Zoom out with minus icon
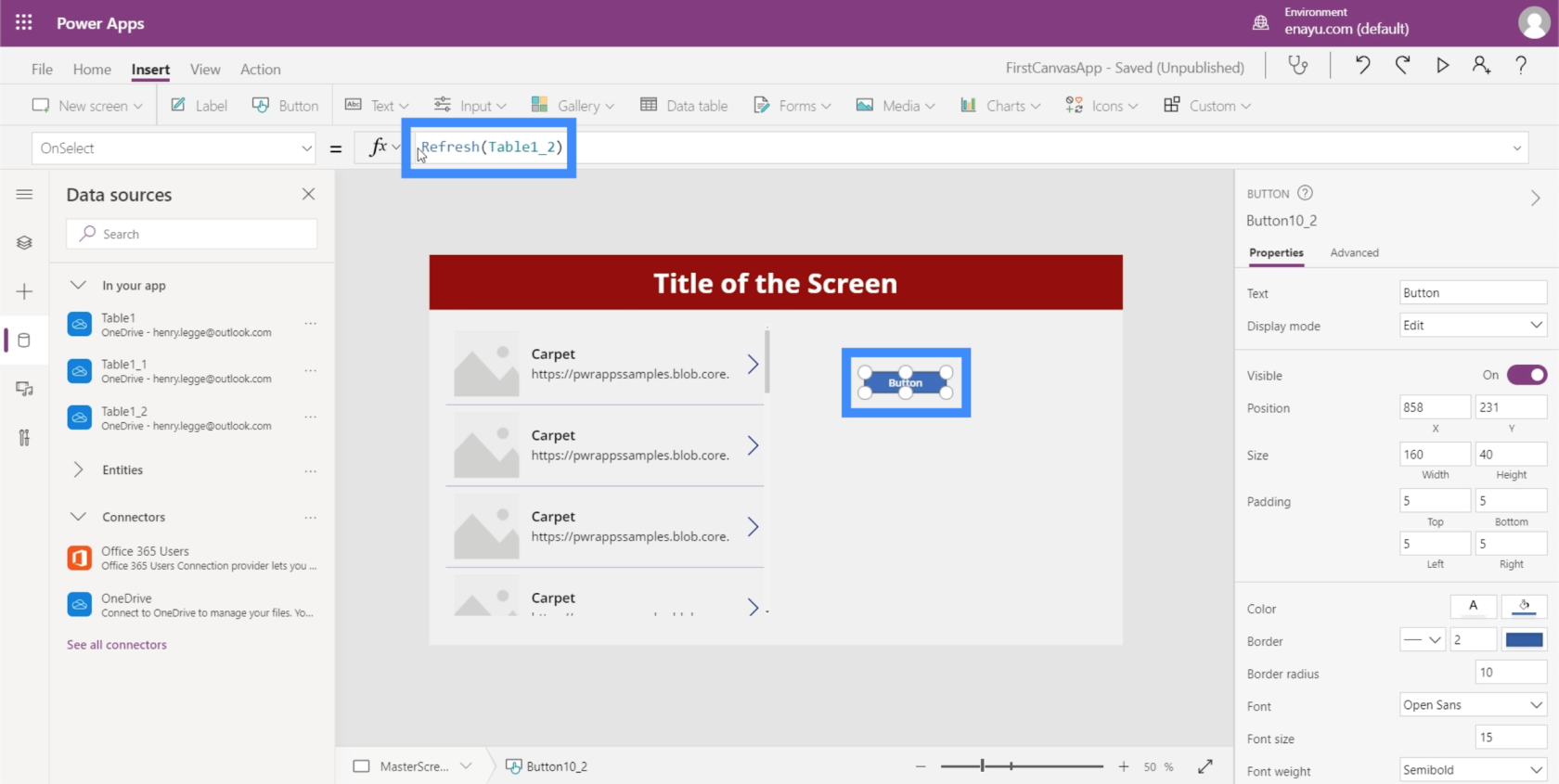 (x=921, y=766)
